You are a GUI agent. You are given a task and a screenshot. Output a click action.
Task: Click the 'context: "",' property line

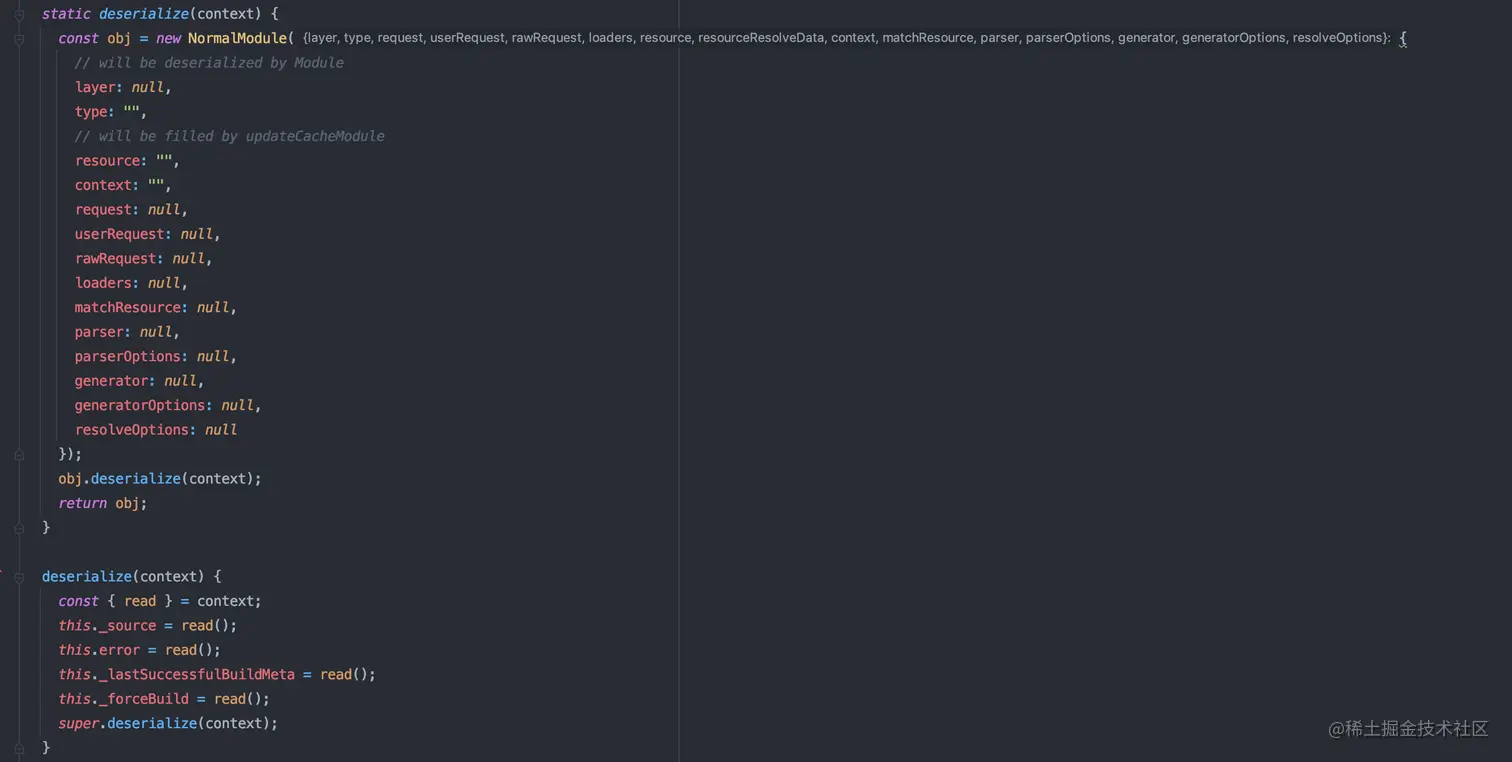coord(123,185)
